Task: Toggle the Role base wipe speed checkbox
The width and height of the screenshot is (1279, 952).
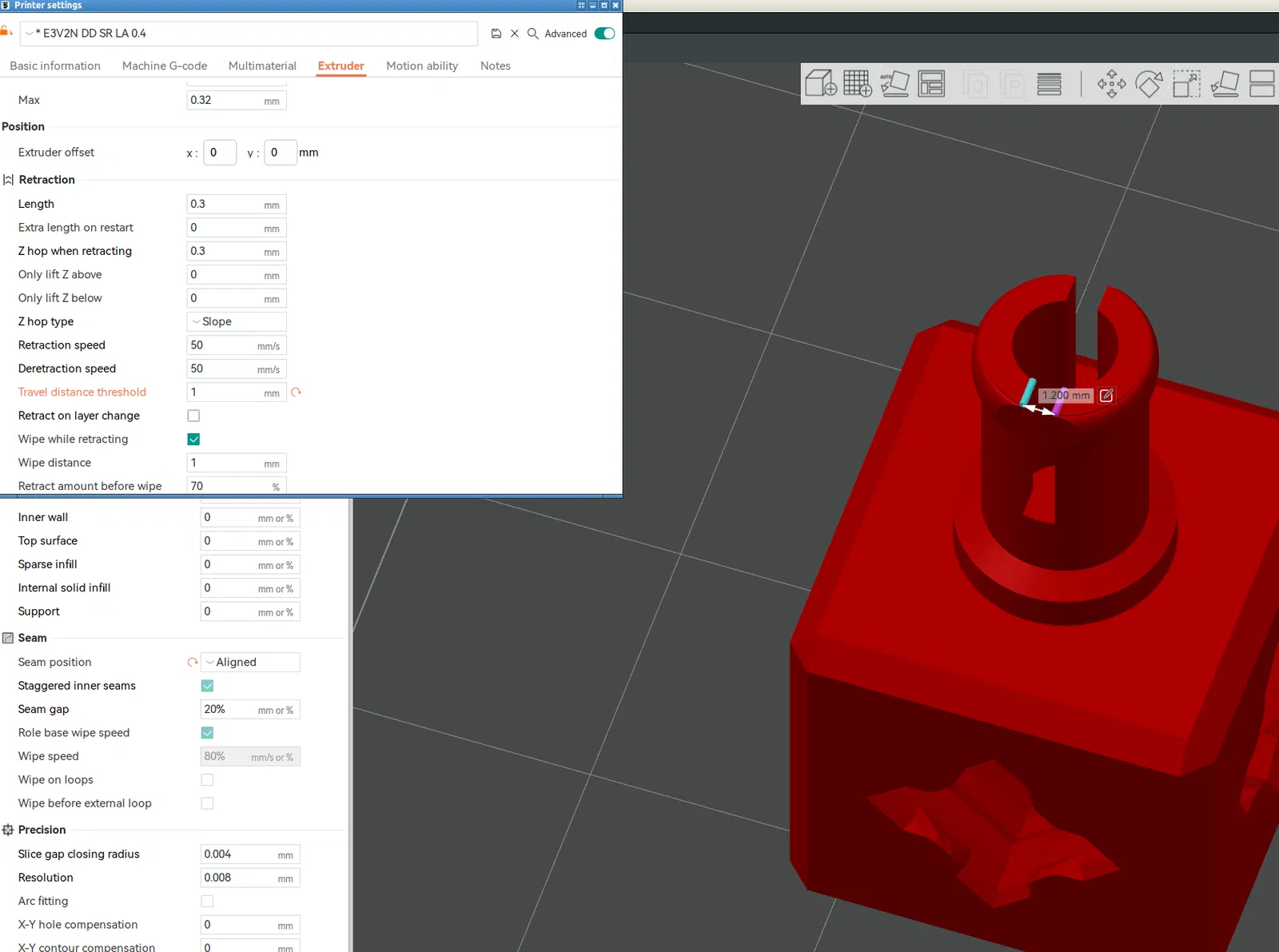Action: tap(207, 733)
